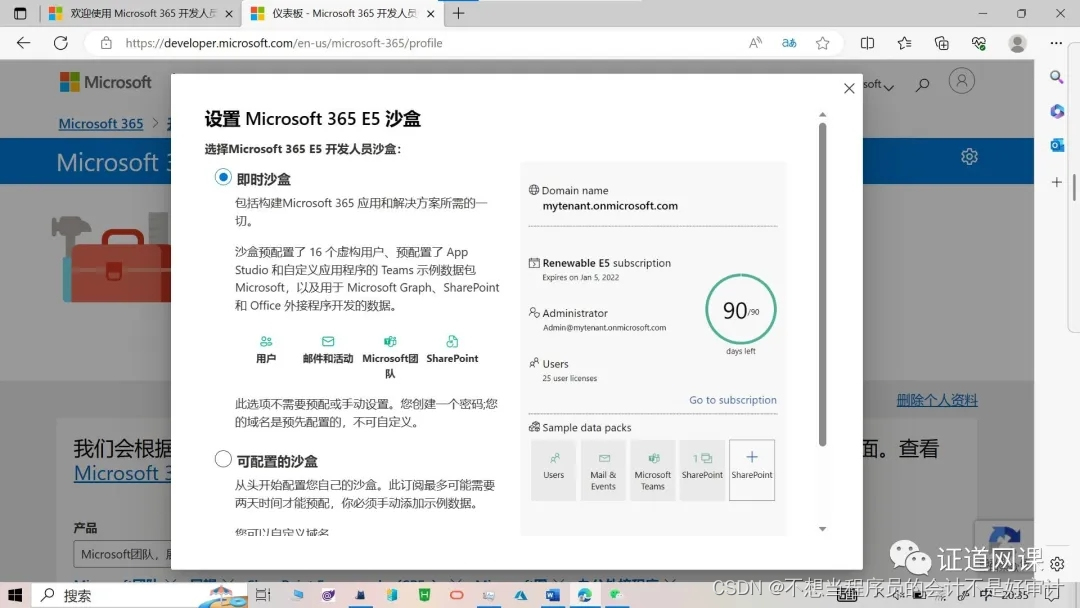This screenshot has height=608, width=1080.
Task: Open the Microsoft 365 breadcrumb link
Action: pos(101,123)
